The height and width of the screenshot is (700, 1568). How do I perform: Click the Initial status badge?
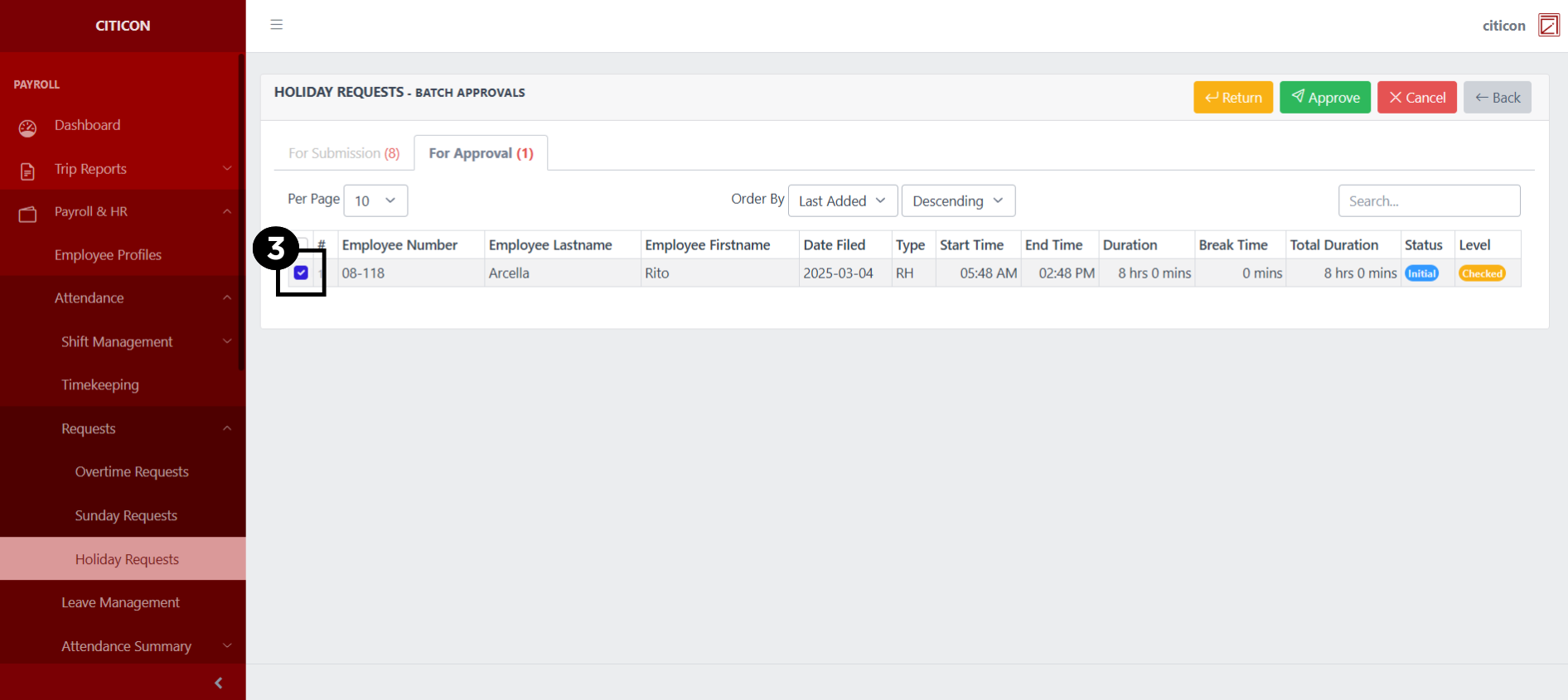coord(1421,273)
